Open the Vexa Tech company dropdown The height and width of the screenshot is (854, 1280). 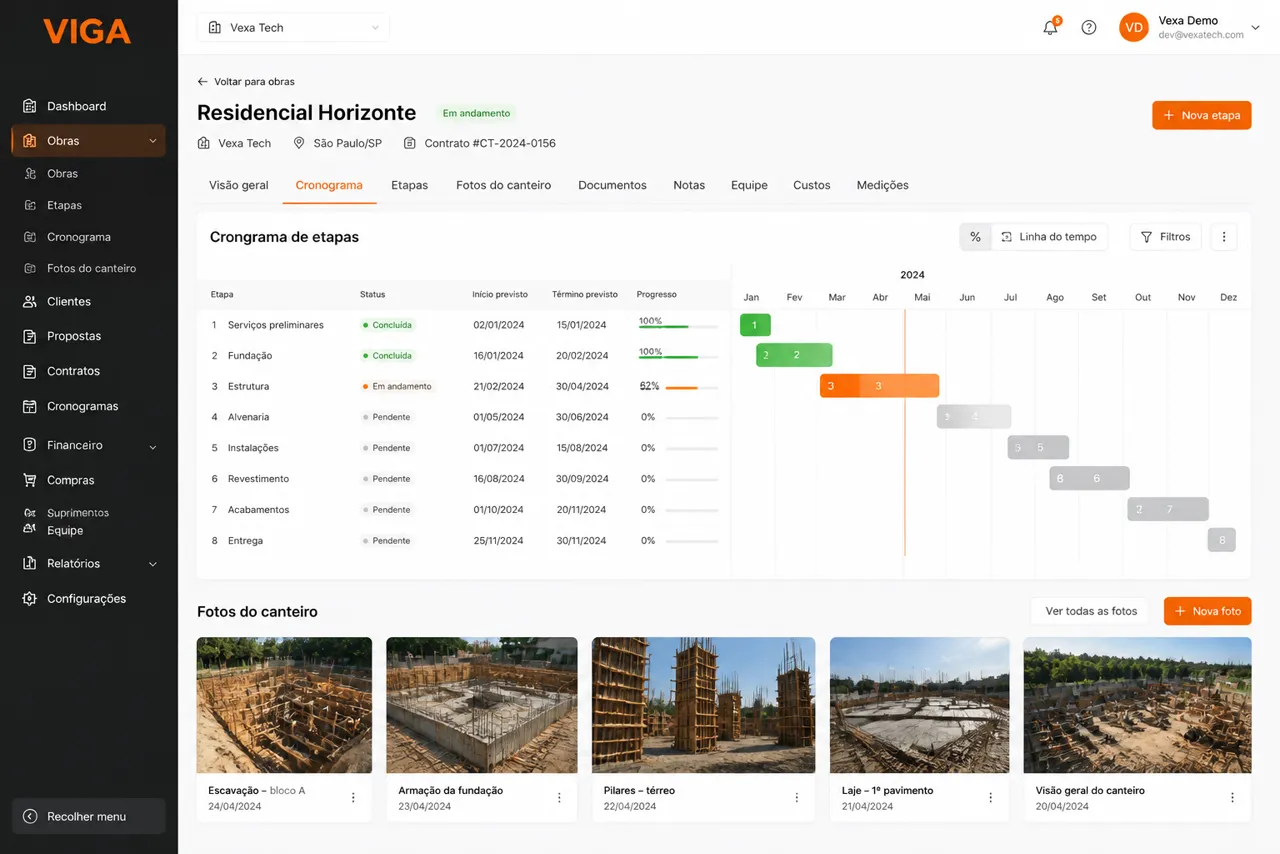point(293,28)
